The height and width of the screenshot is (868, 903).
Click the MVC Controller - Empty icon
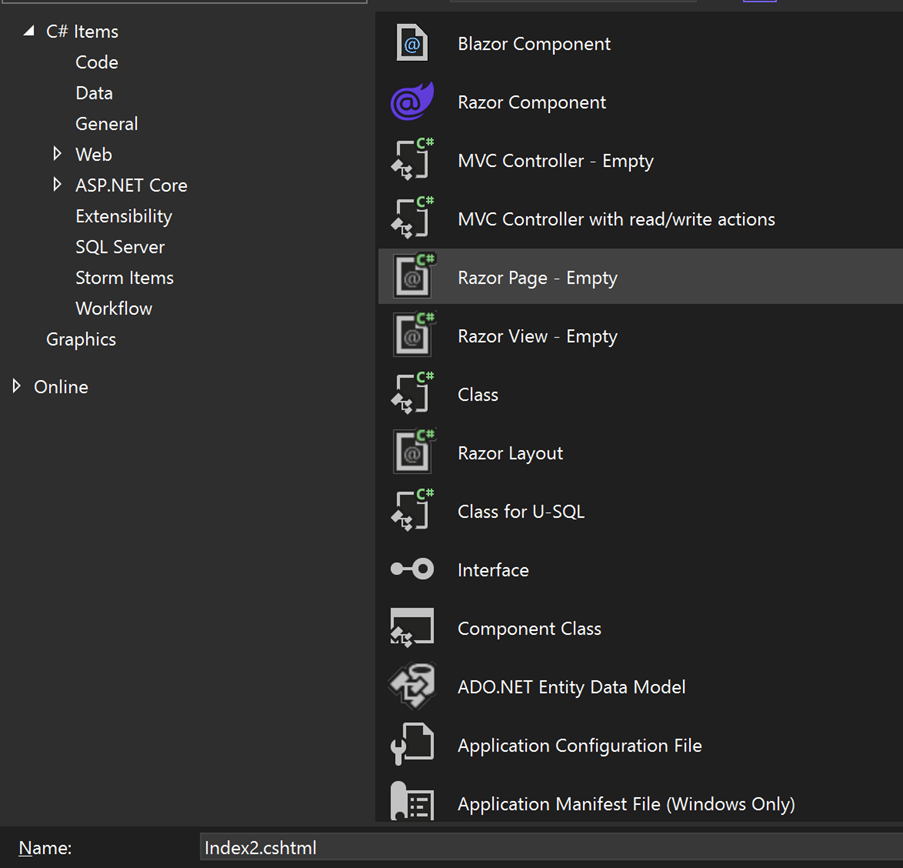point(412,160)
